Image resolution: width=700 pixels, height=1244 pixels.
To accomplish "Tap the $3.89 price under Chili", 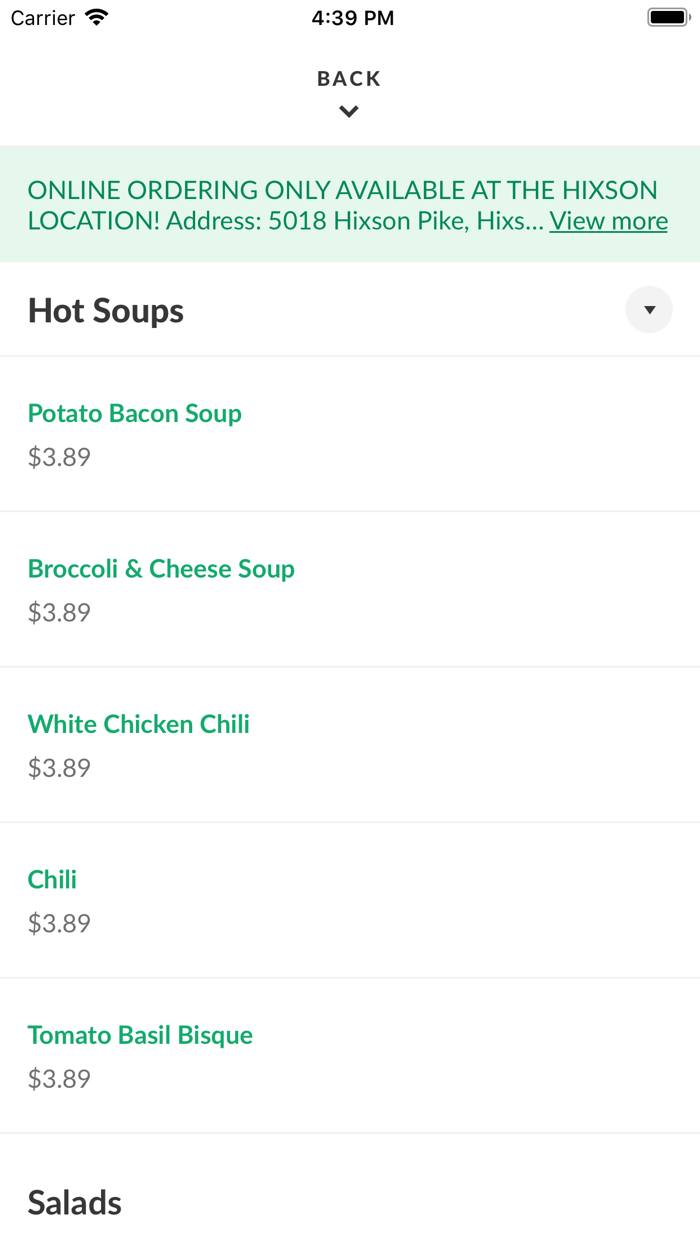I will pyautogui.click(x=58, y=923).
